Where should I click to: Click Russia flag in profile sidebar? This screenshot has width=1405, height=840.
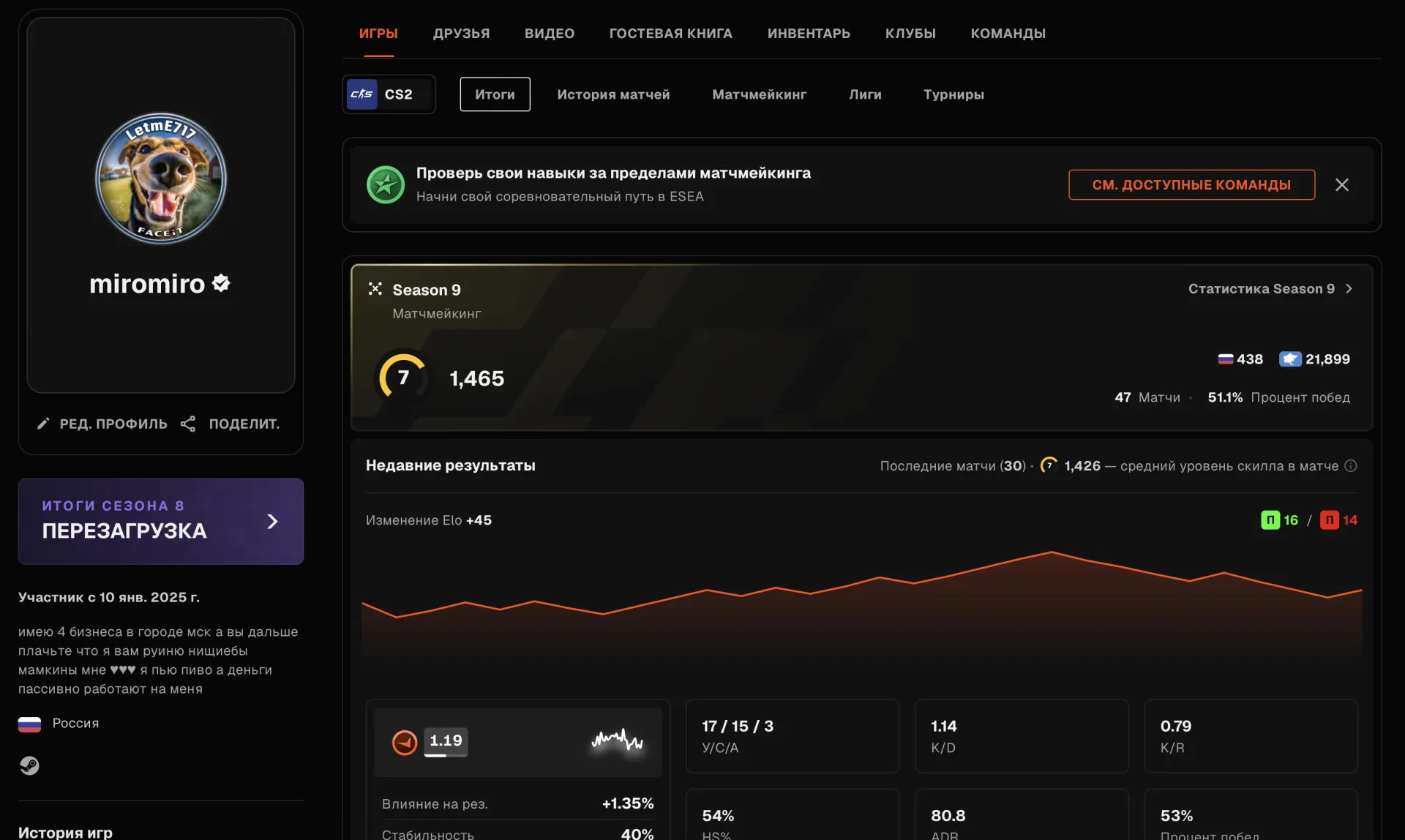(x=29, y=724)
